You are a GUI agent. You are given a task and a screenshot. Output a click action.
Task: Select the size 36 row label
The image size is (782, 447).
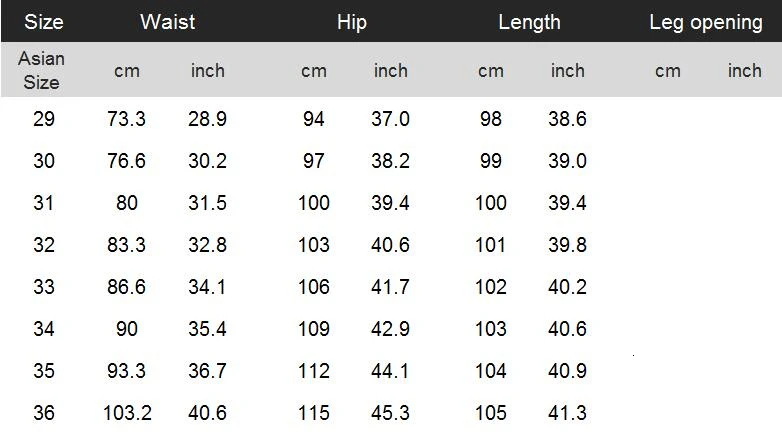click(x=44, y=413)
